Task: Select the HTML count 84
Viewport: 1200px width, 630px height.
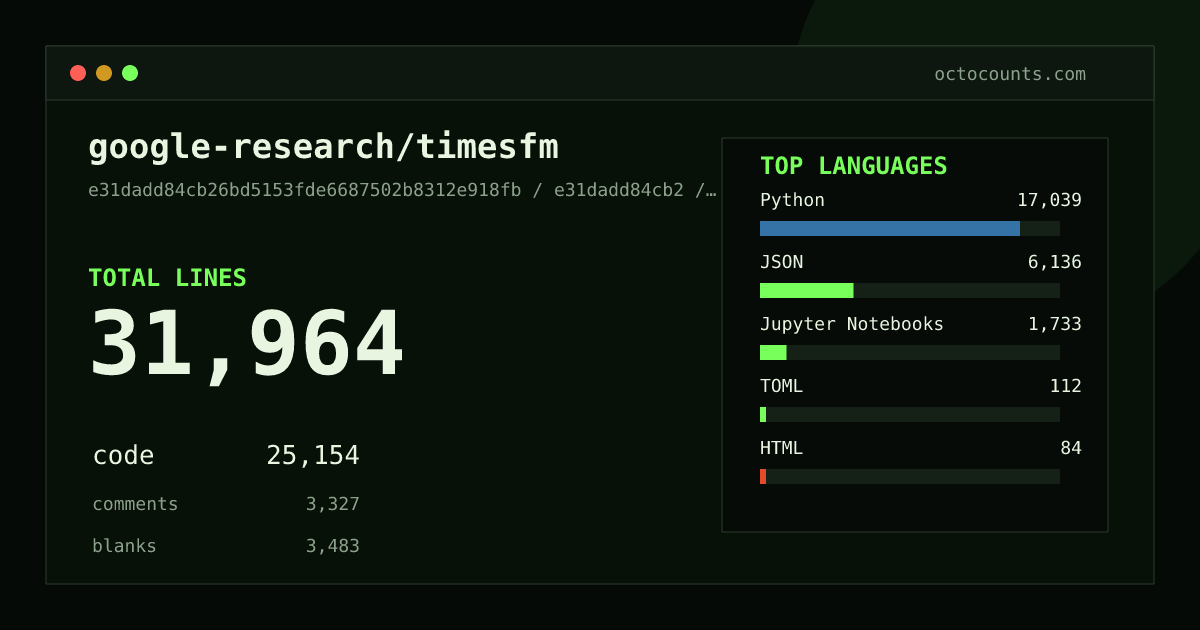Action: coord(1071,448)
